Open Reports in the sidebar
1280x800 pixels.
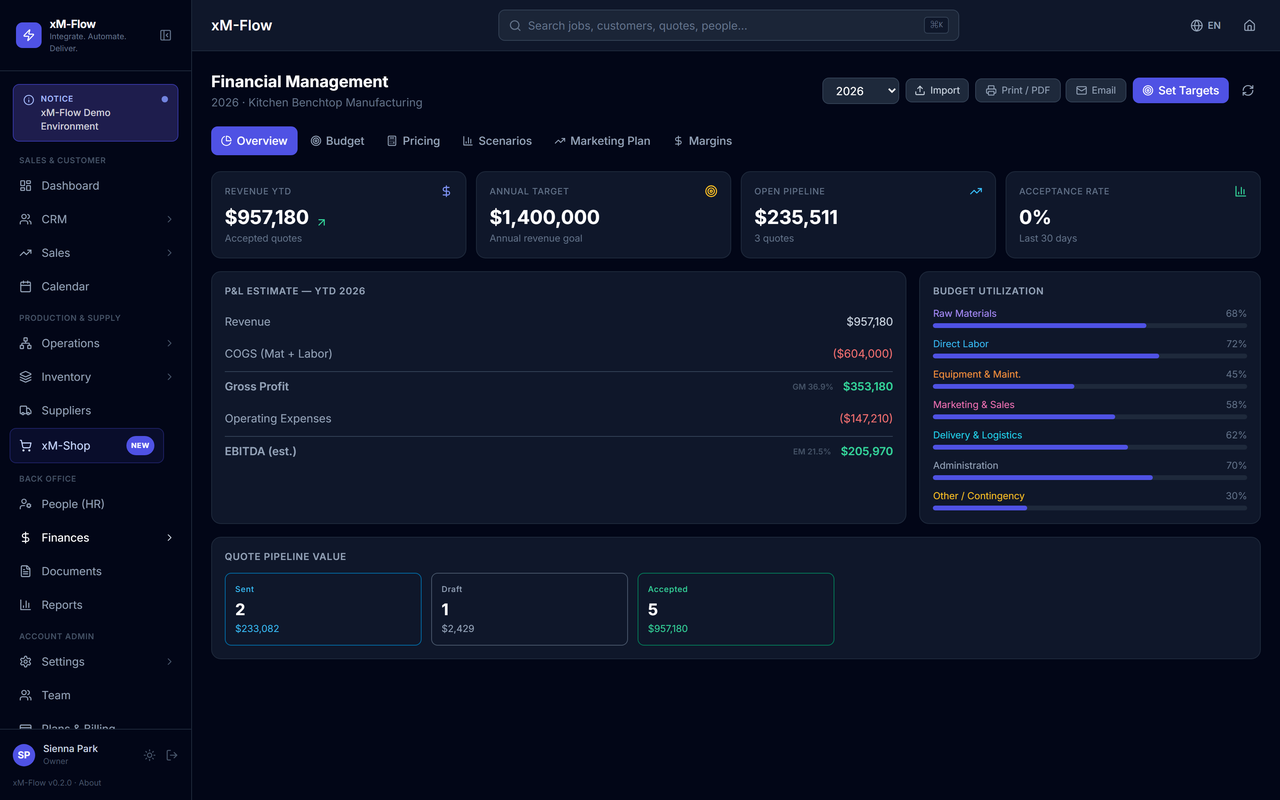96,605
